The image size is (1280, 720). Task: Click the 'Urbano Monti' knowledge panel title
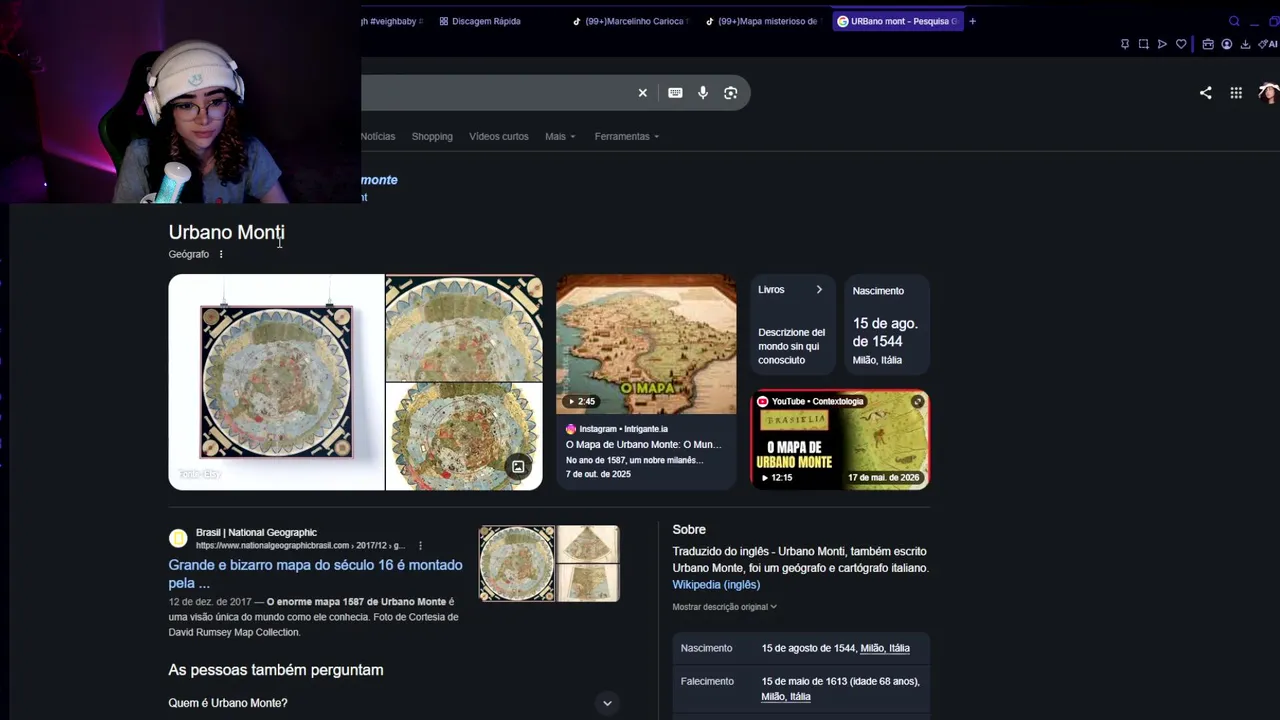[227, 232]
